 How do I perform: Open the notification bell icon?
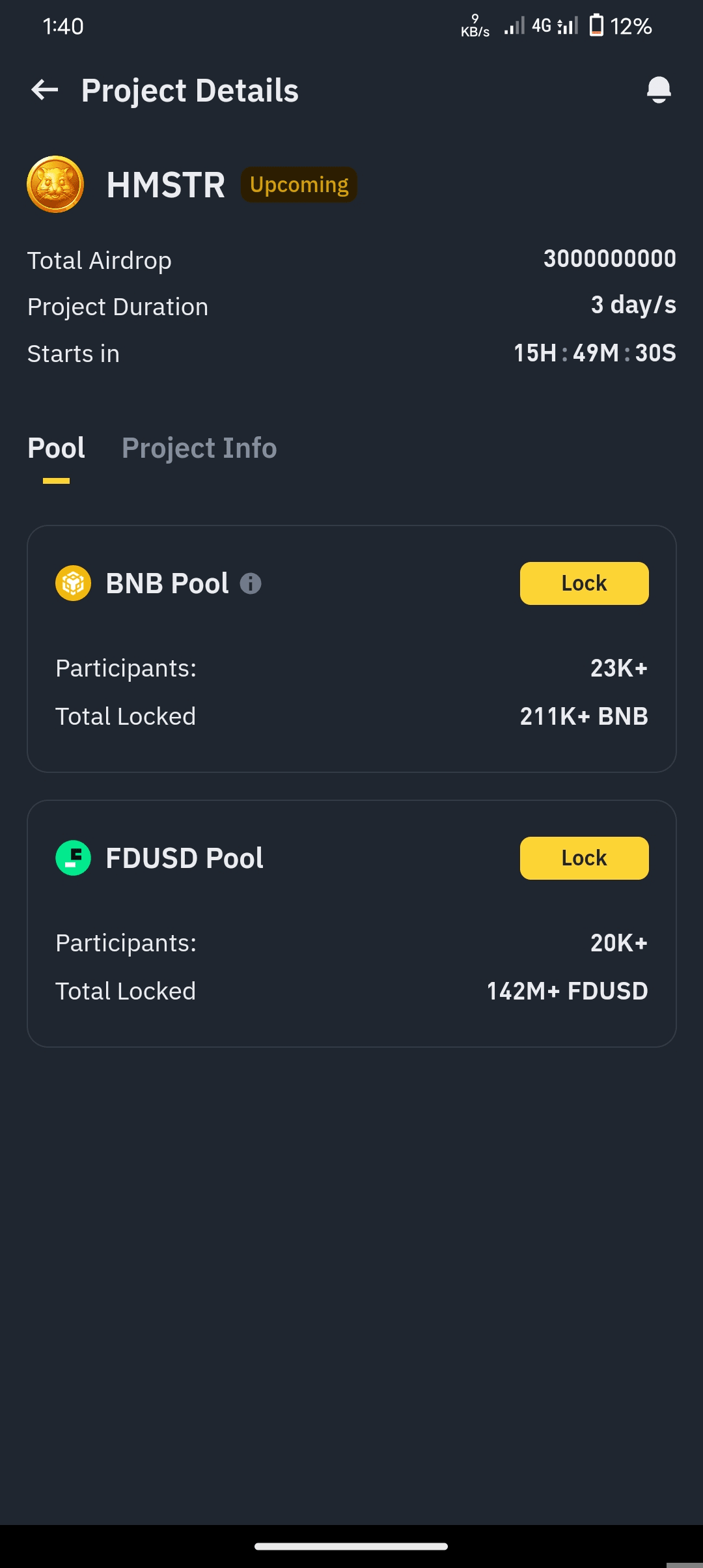pyautogui.click(x=659, y=90)
